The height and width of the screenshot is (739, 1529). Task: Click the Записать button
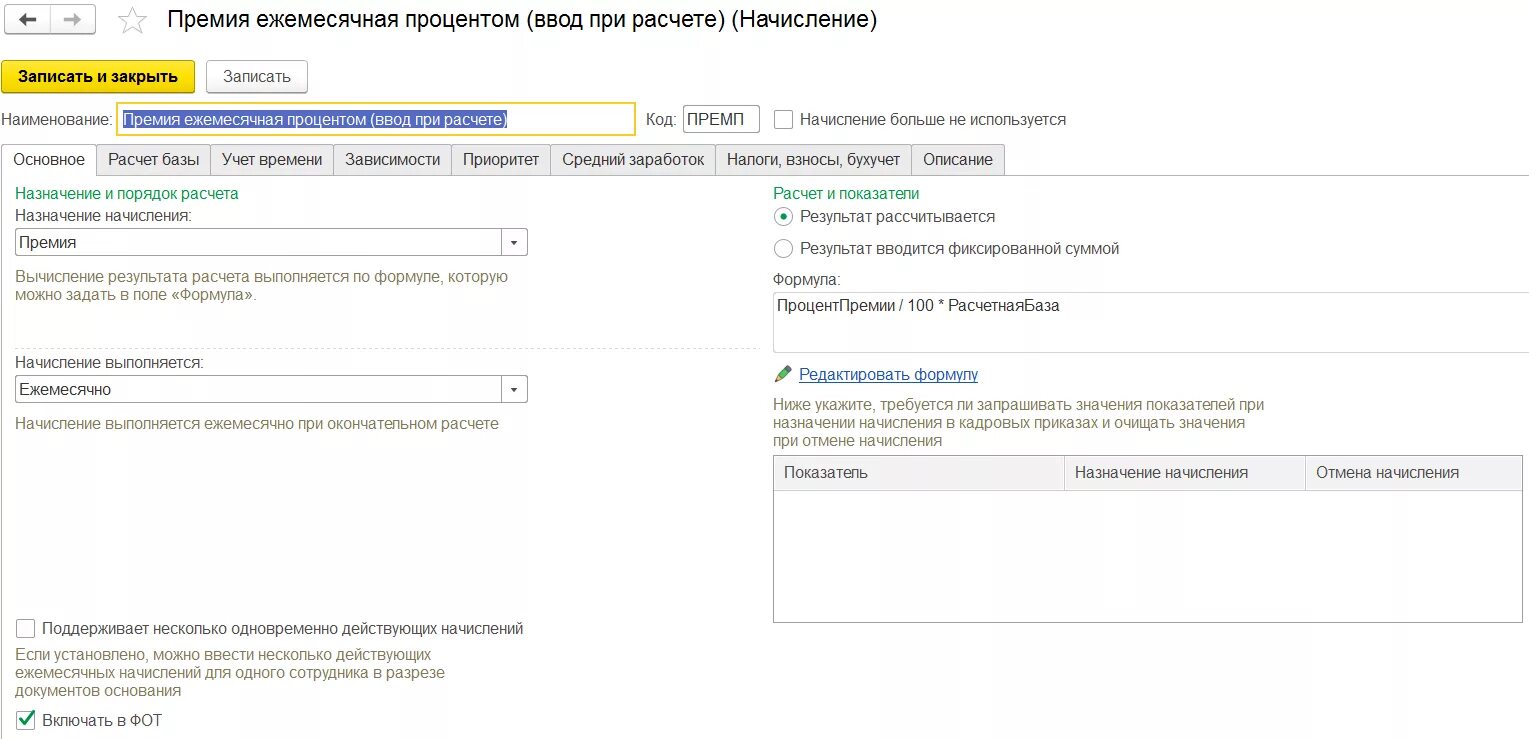[x=257, y=76]
